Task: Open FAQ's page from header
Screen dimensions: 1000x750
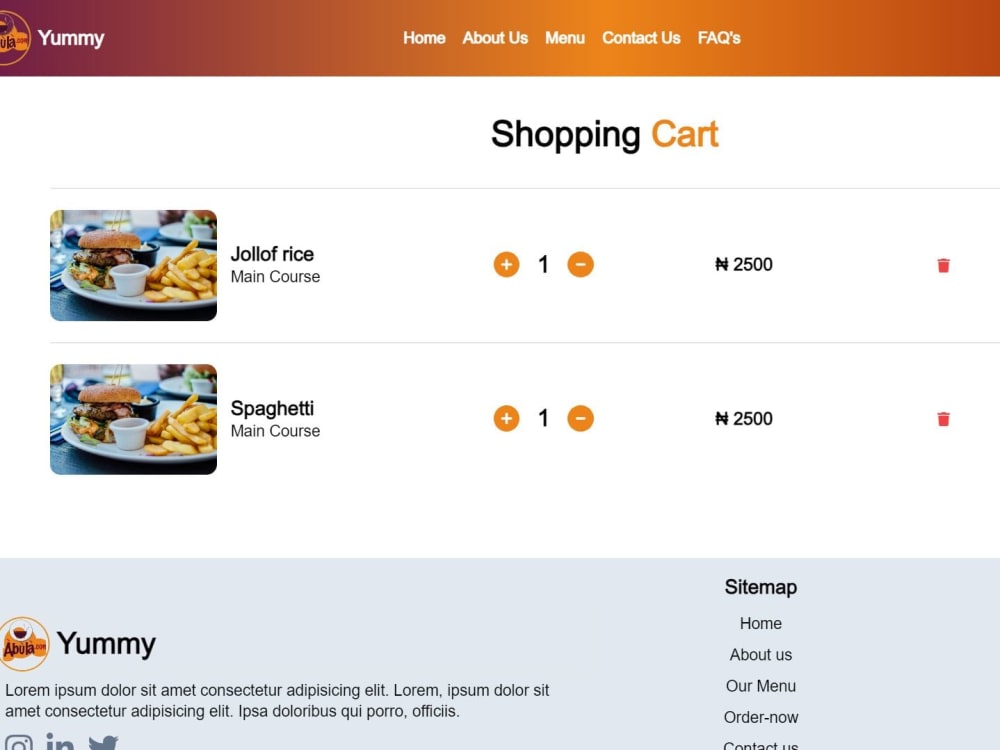Action: 719,38
